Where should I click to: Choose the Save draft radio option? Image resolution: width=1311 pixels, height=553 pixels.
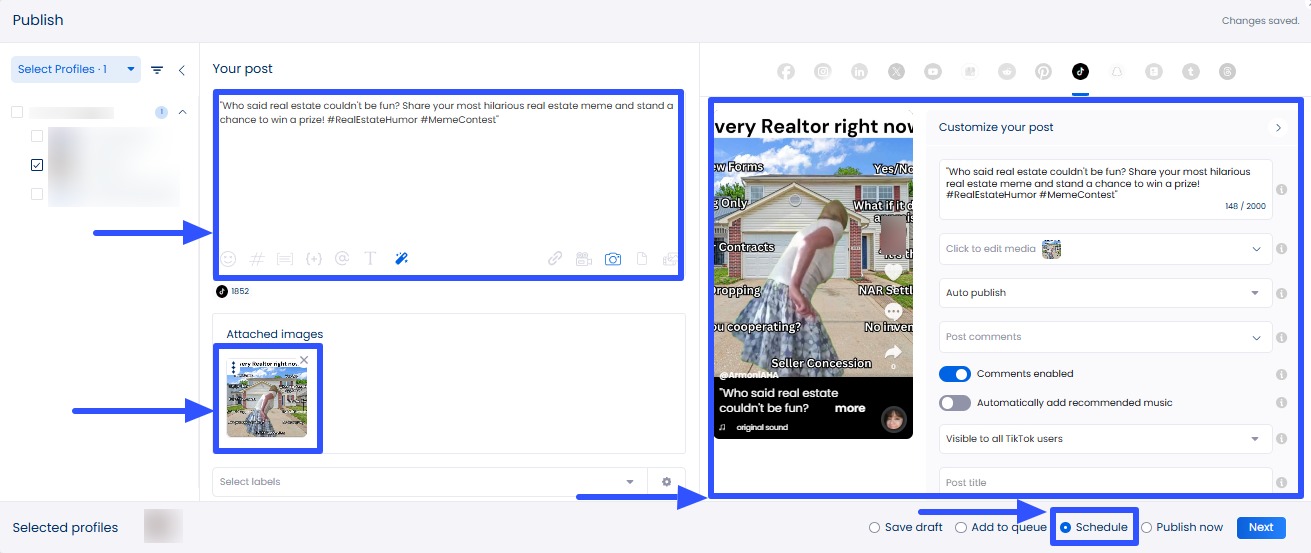(875, 528)
